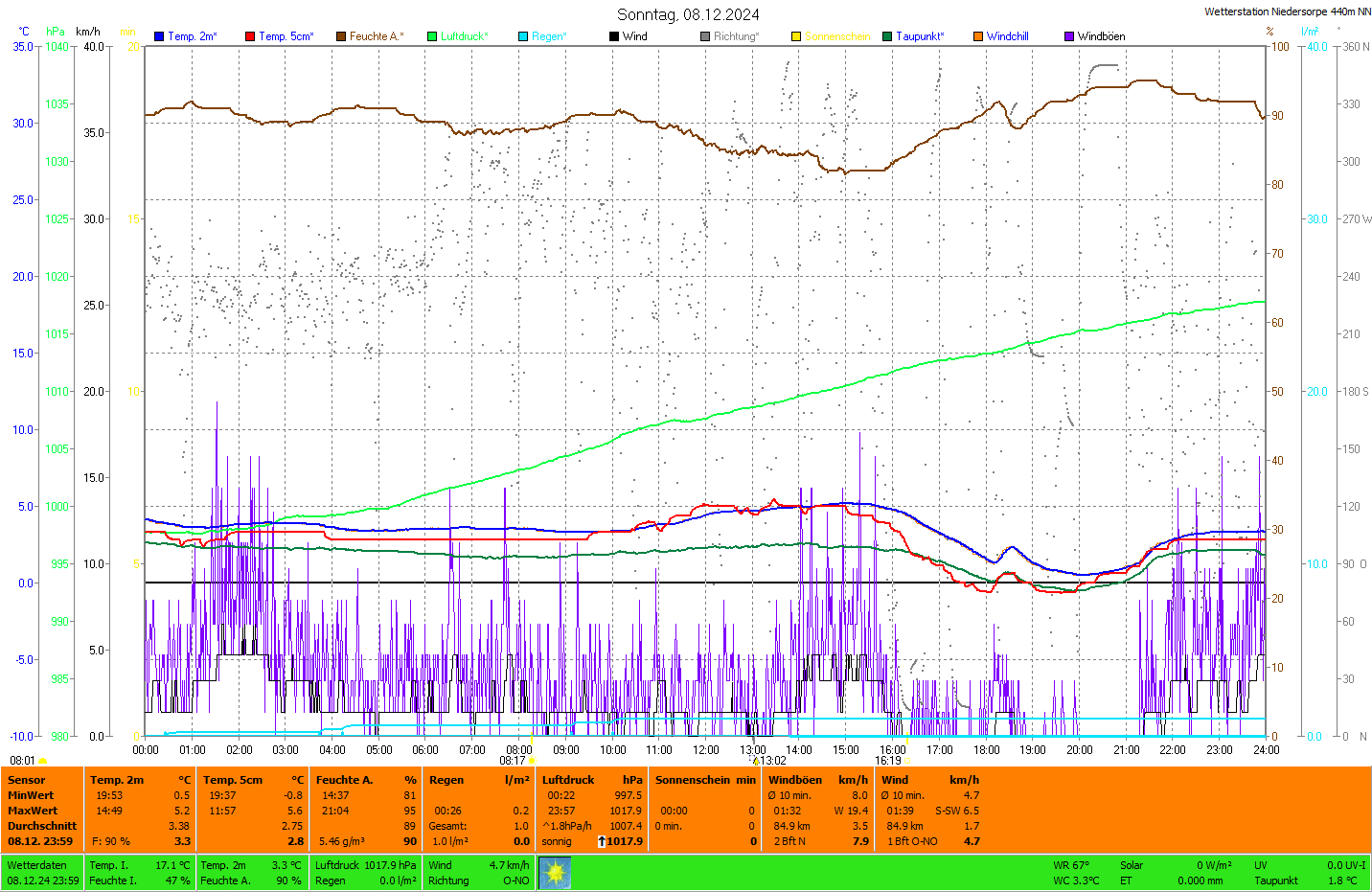Click the blue Temp. 2m legend swatch

159,36
